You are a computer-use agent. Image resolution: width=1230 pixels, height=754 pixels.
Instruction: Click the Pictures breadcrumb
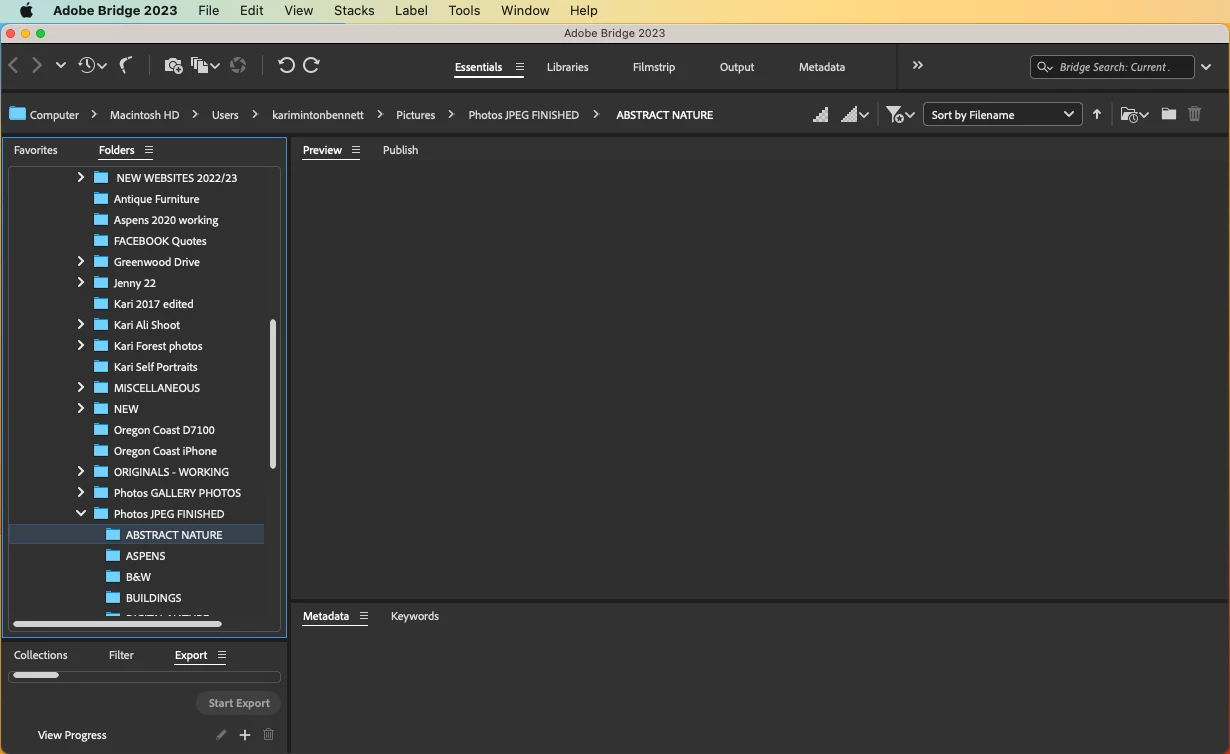coord(415,115)
